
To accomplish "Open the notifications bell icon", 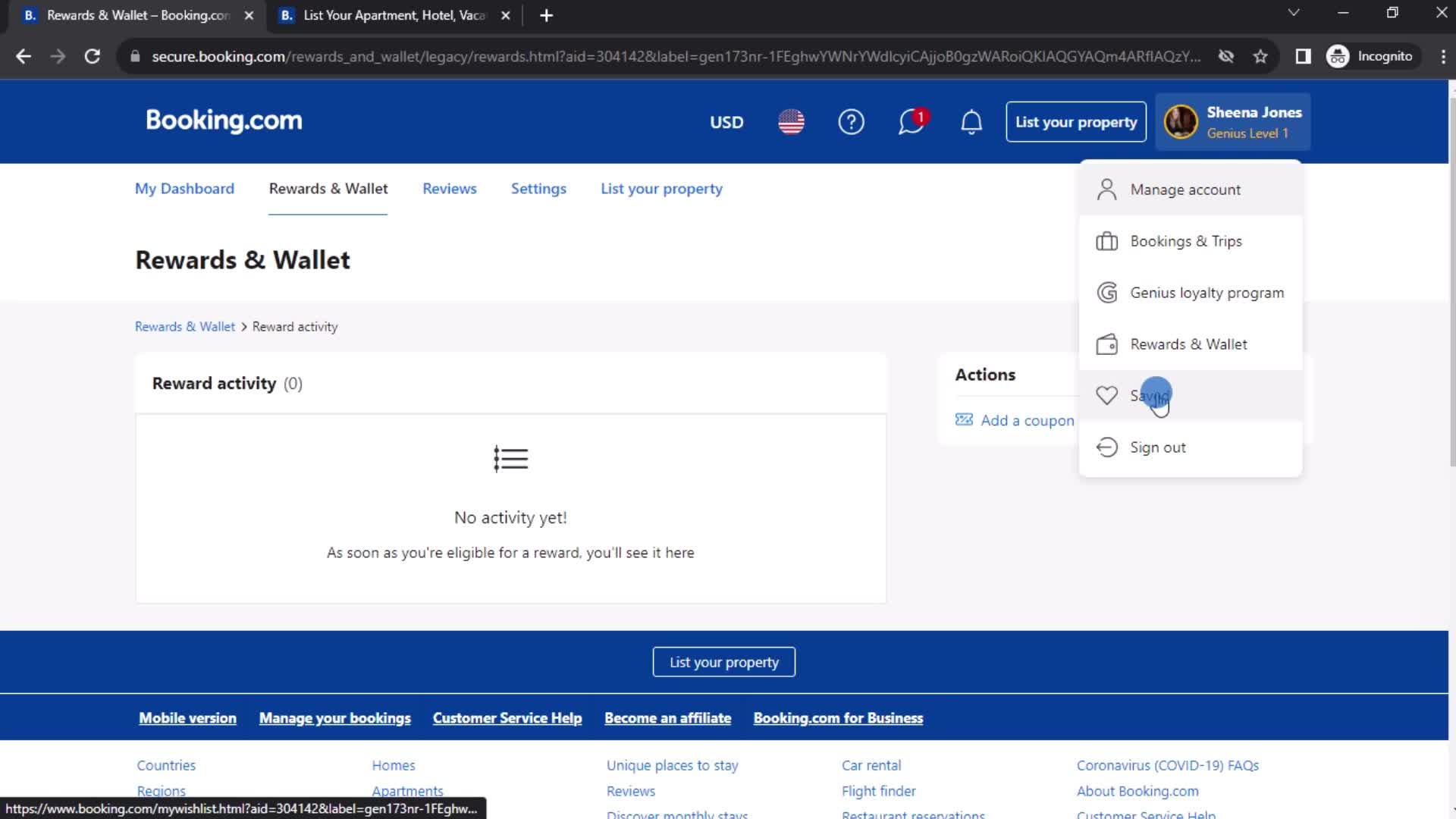I will (971, 122).
